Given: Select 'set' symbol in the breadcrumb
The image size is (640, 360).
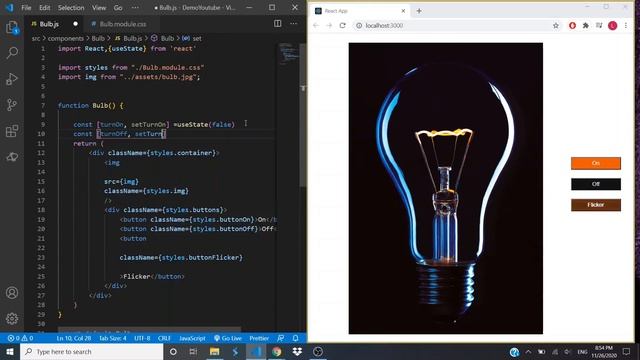Looking at the screenshot, I should (x=192, y=38).
